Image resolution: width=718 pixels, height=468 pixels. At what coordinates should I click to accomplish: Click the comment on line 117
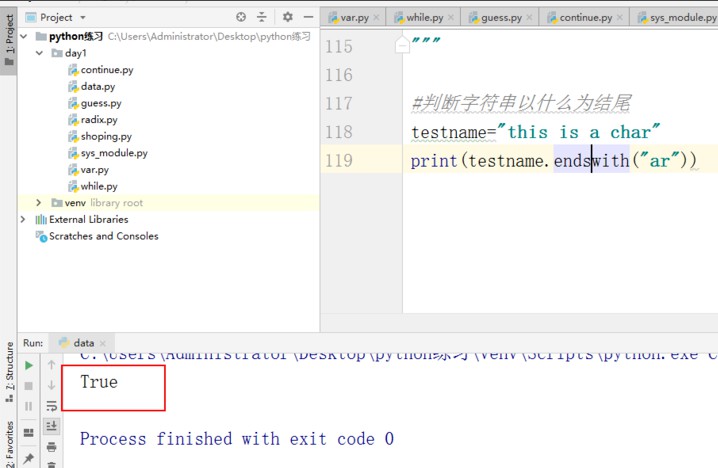click(521, 103)
